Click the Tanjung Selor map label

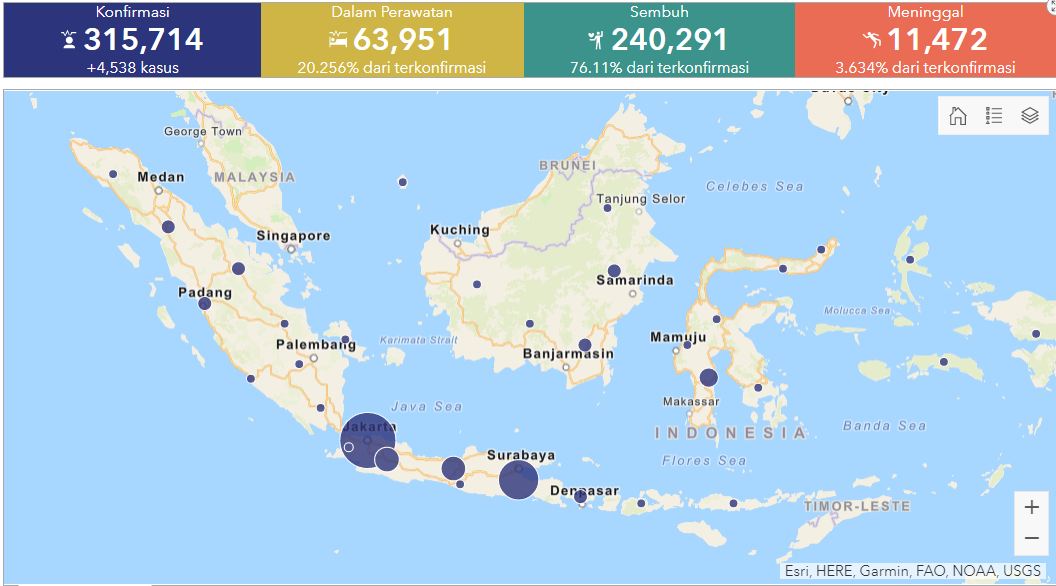click(641, 199)
